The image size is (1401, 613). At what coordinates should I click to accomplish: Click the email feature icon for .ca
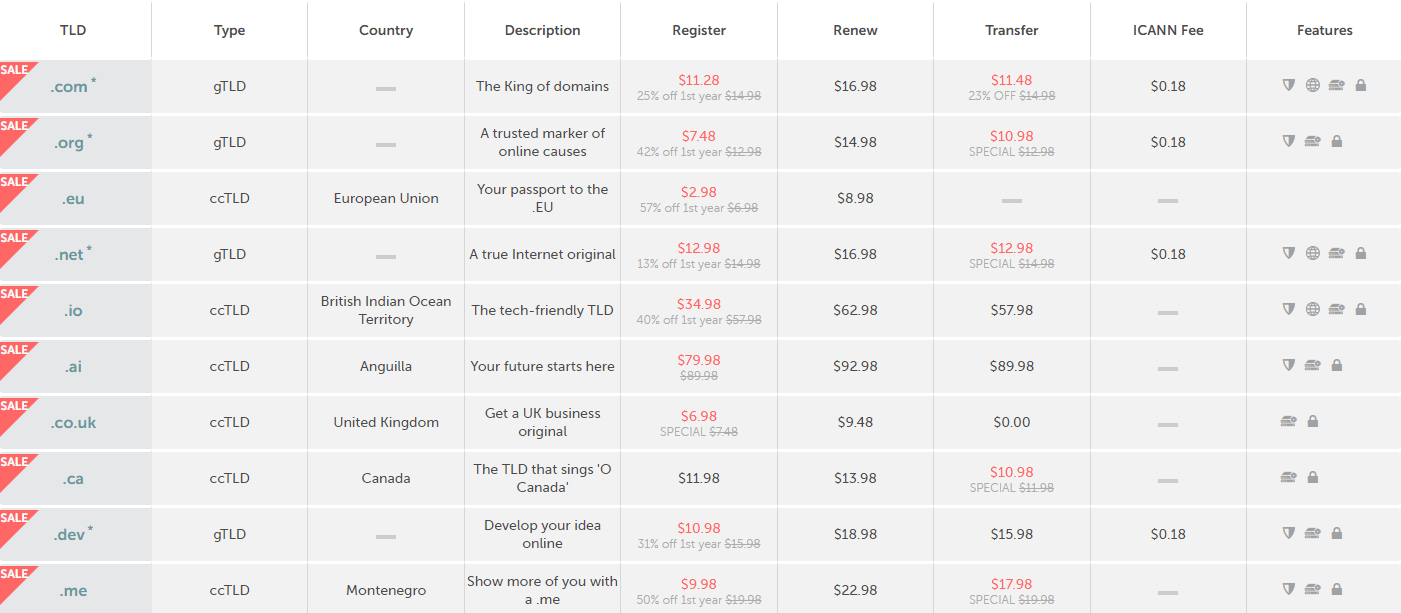click(1286, 477)
